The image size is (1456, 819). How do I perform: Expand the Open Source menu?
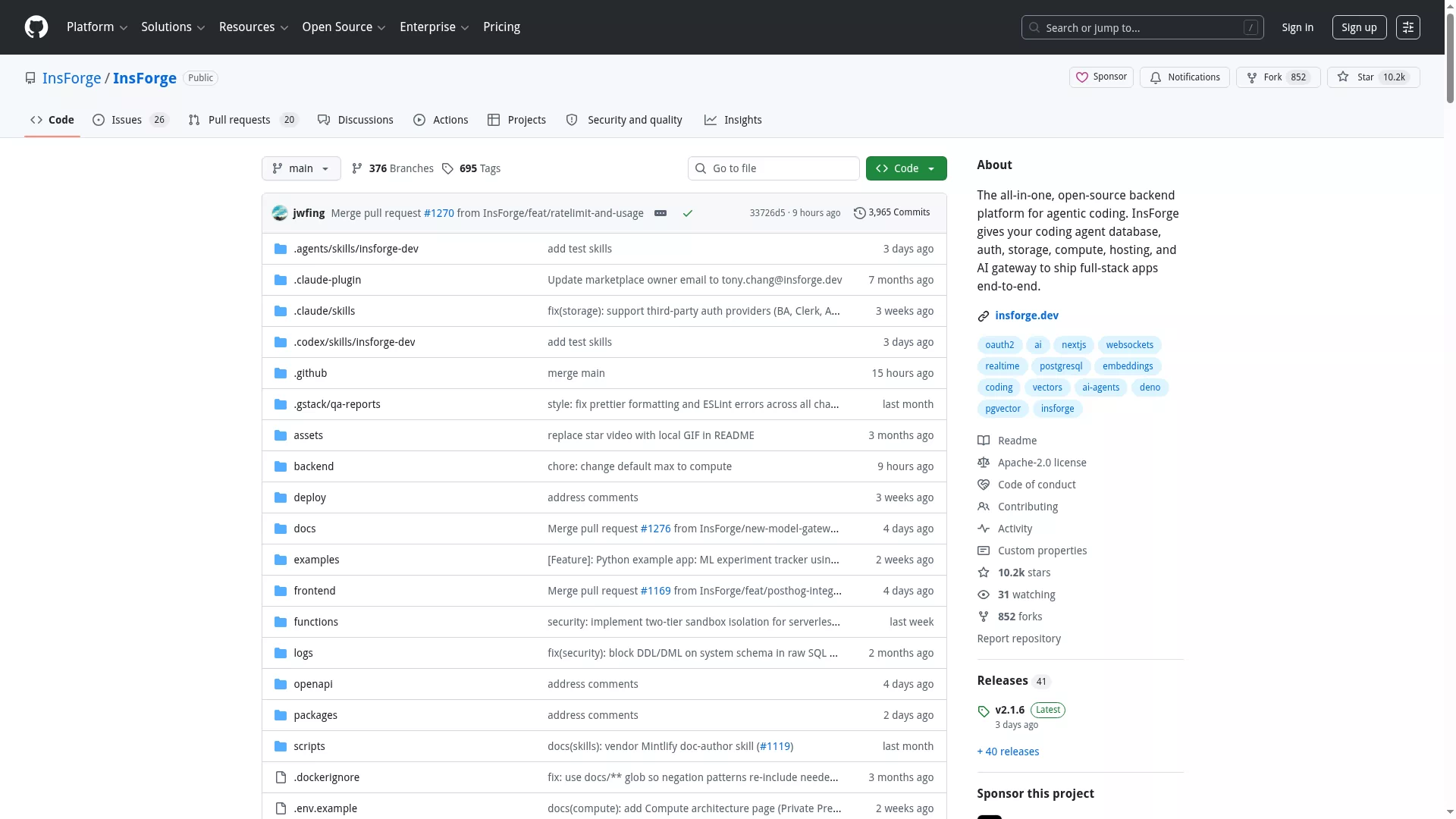[344, 27]
